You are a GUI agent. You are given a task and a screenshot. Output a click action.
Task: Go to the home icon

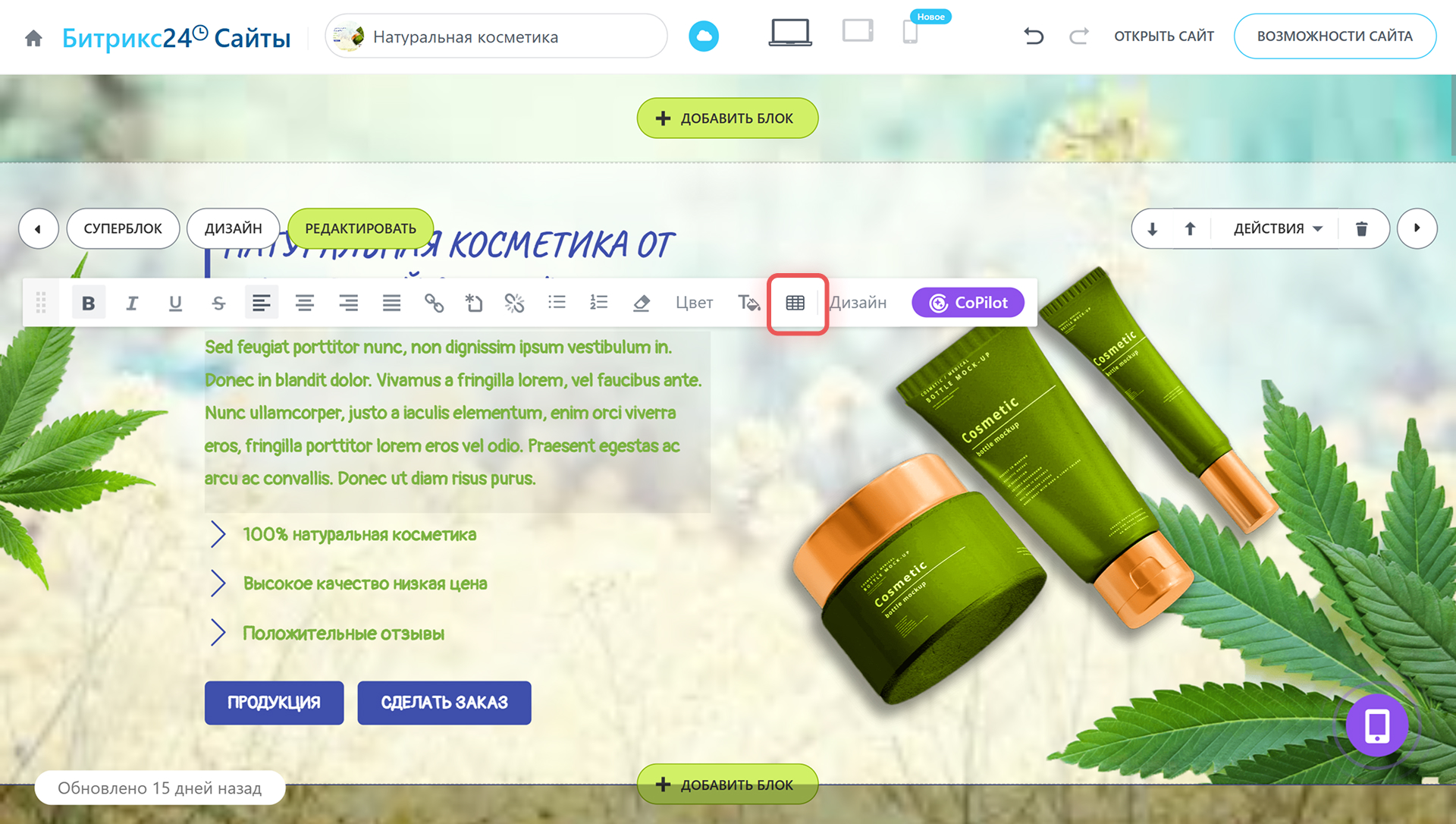(33, 37)
